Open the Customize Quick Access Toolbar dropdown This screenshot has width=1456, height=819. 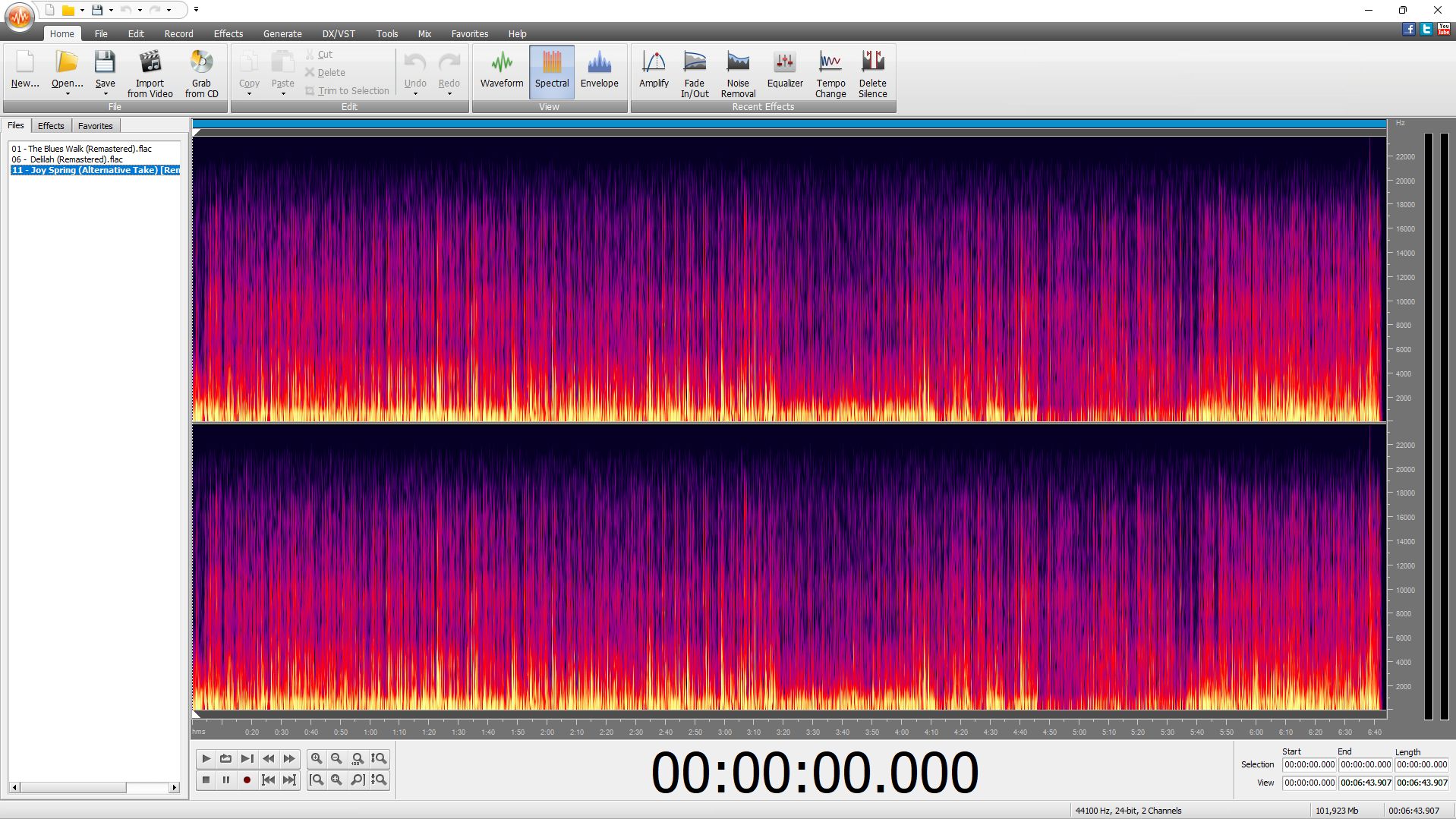(x=196, y=10)
